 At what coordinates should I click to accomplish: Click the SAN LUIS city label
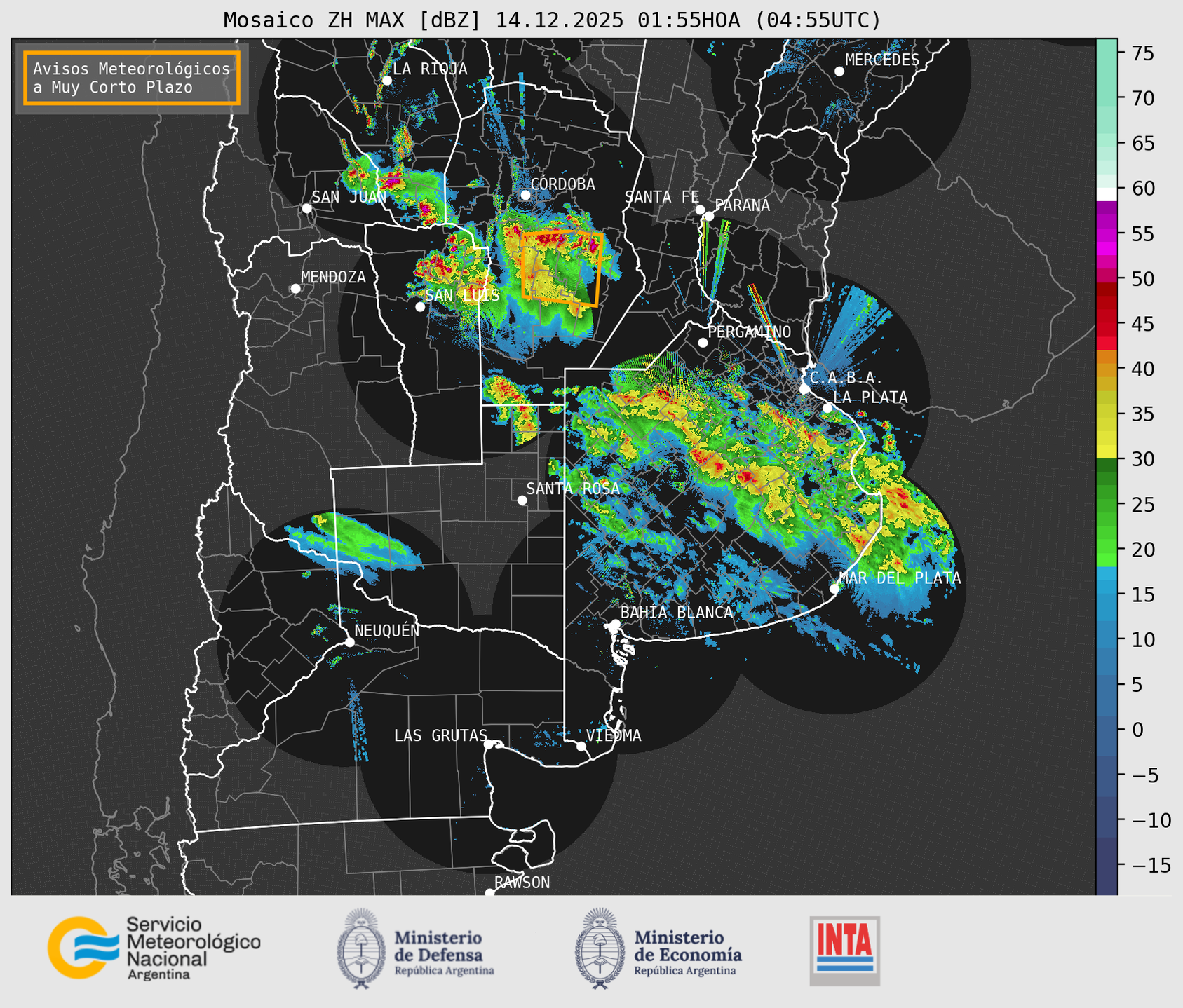click(462, 295)
